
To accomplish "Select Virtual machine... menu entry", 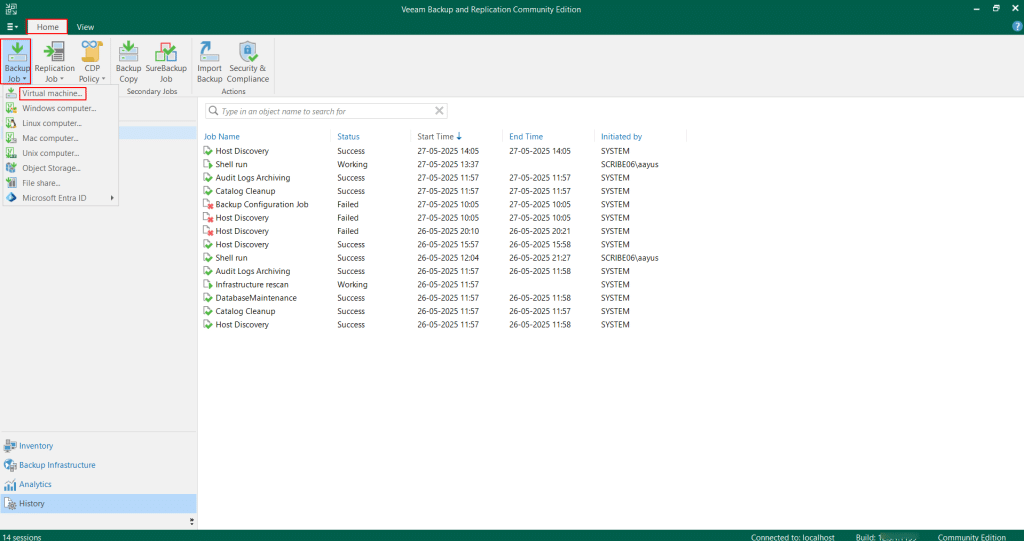I will click(x=52, y=93).
